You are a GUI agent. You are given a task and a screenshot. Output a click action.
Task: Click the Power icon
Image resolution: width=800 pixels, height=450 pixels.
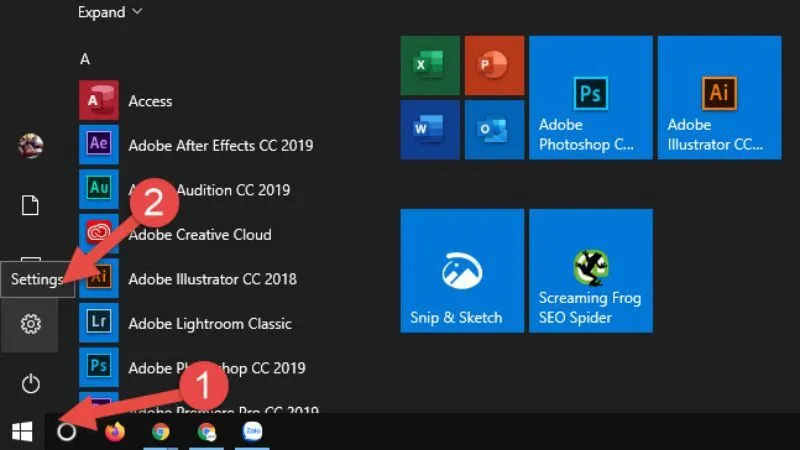tap(31, 384)
